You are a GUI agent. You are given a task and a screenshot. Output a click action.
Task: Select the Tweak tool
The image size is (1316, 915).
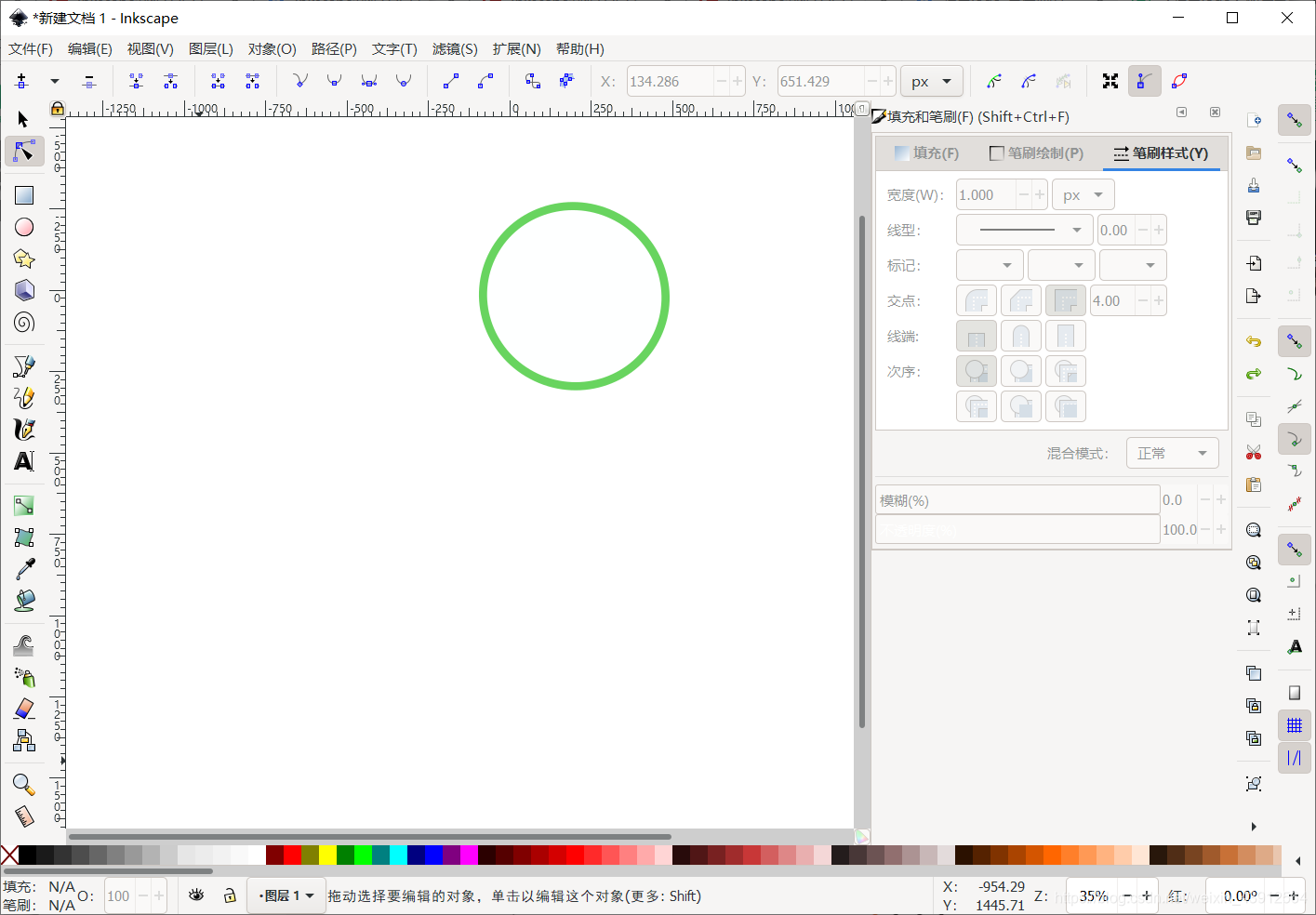click(x=24, y=644)
